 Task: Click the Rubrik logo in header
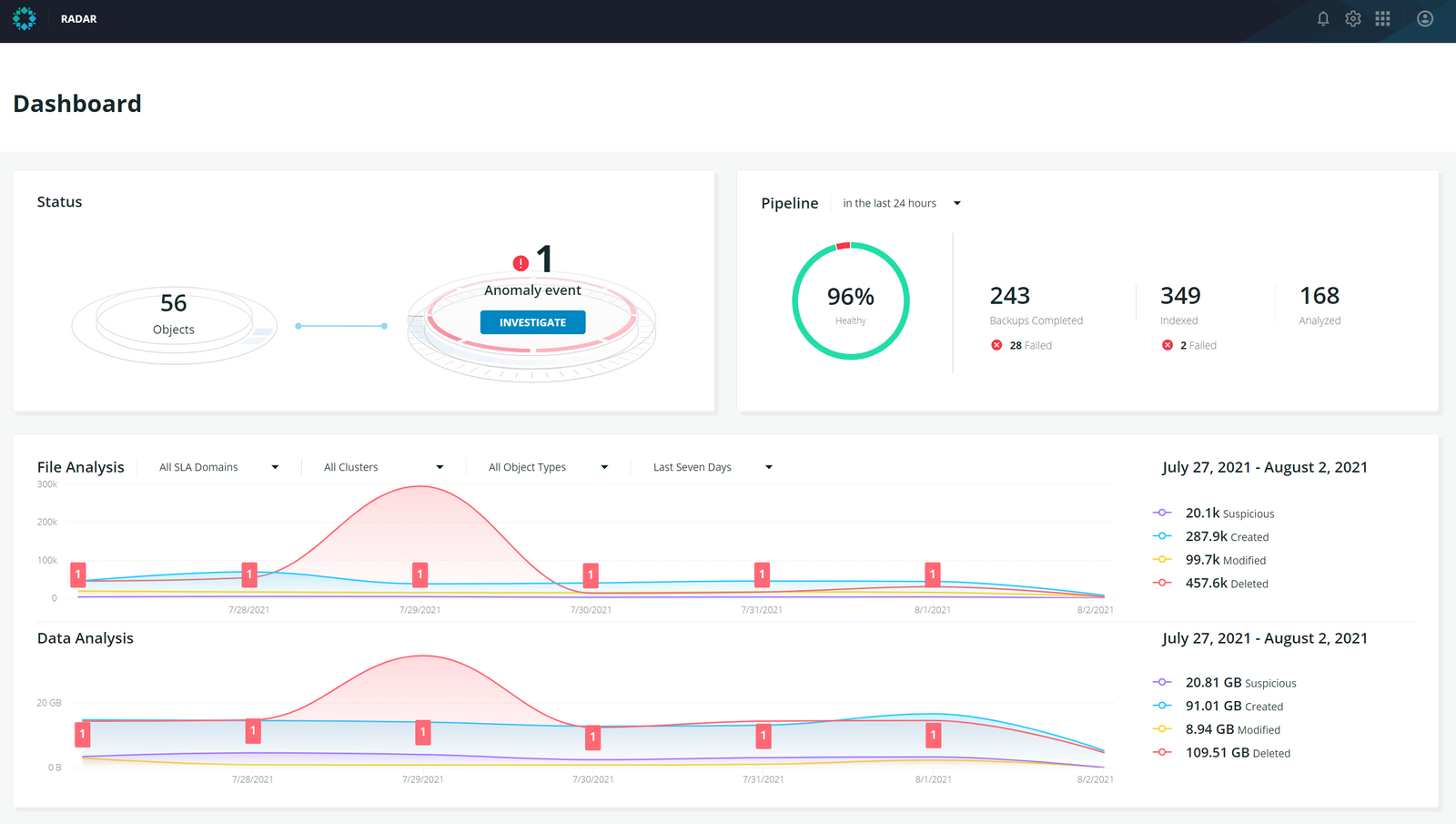tap(25, 19)
